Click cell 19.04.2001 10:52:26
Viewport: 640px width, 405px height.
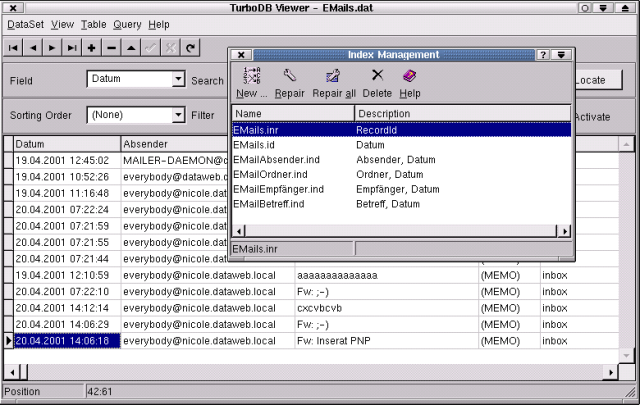pos(67,177)
